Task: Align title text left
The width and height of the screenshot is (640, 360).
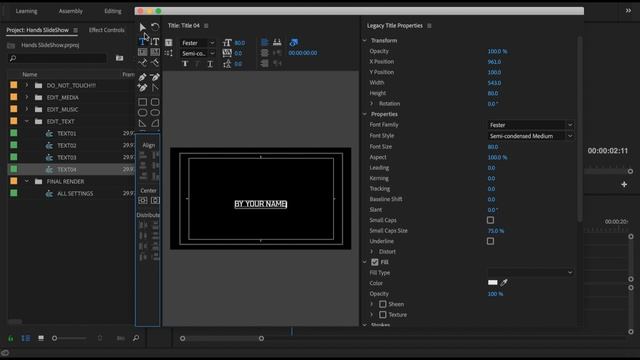Action: (x=264, y=42)
